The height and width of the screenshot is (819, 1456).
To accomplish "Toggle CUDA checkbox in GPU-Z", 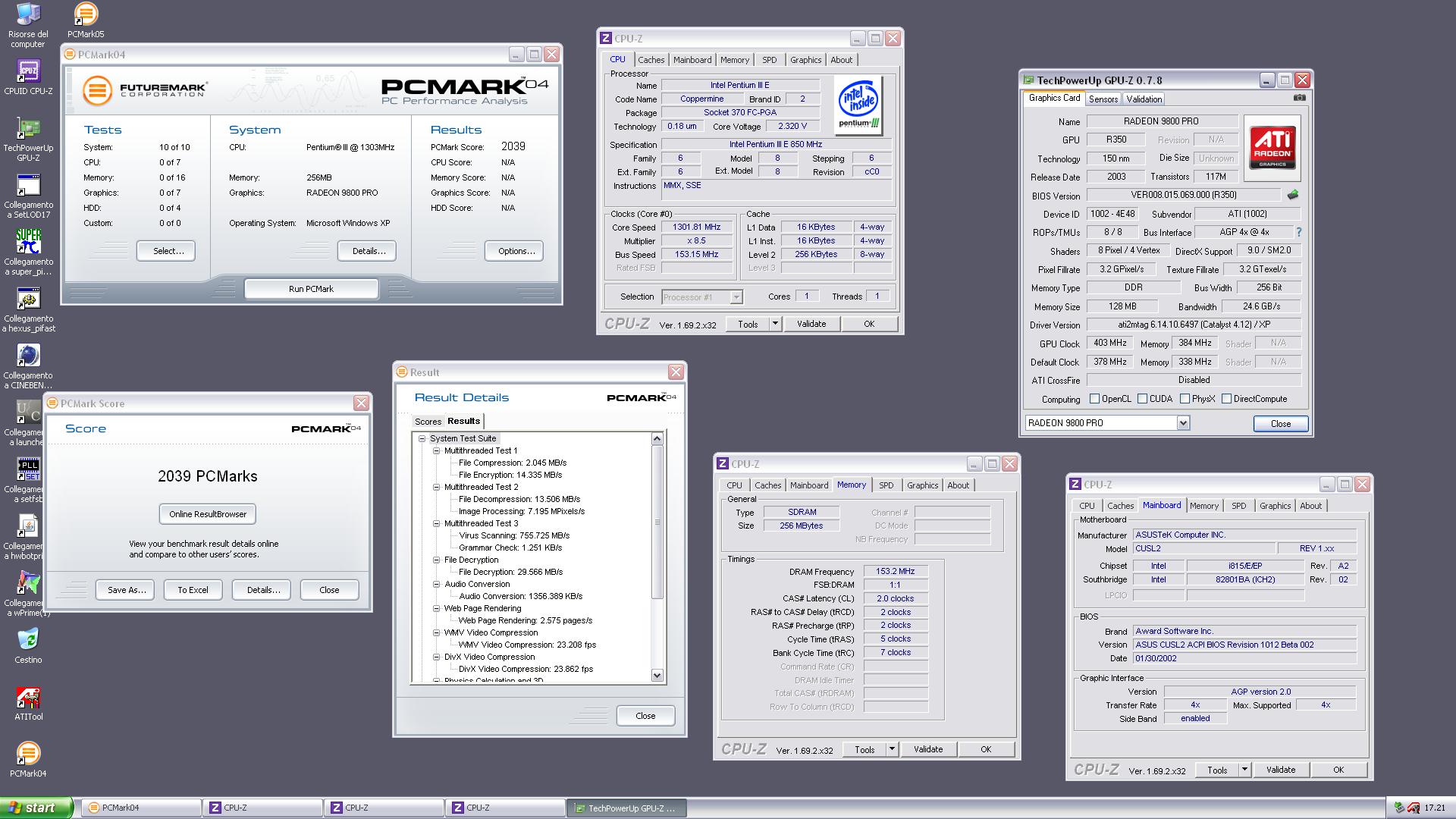I will [1142, 399].
